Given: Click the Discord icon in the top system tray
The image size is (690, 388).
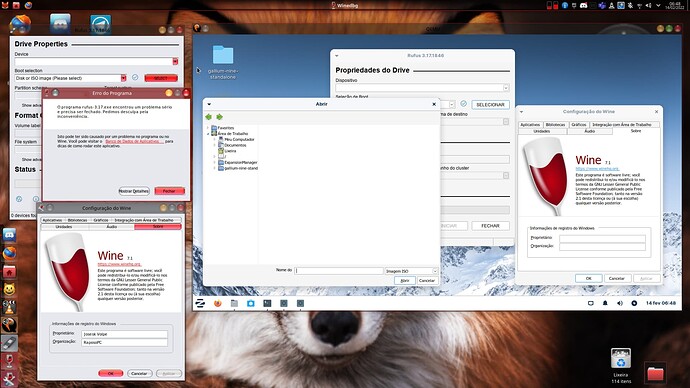Looking at the screenshot, I should click(584, 5).
